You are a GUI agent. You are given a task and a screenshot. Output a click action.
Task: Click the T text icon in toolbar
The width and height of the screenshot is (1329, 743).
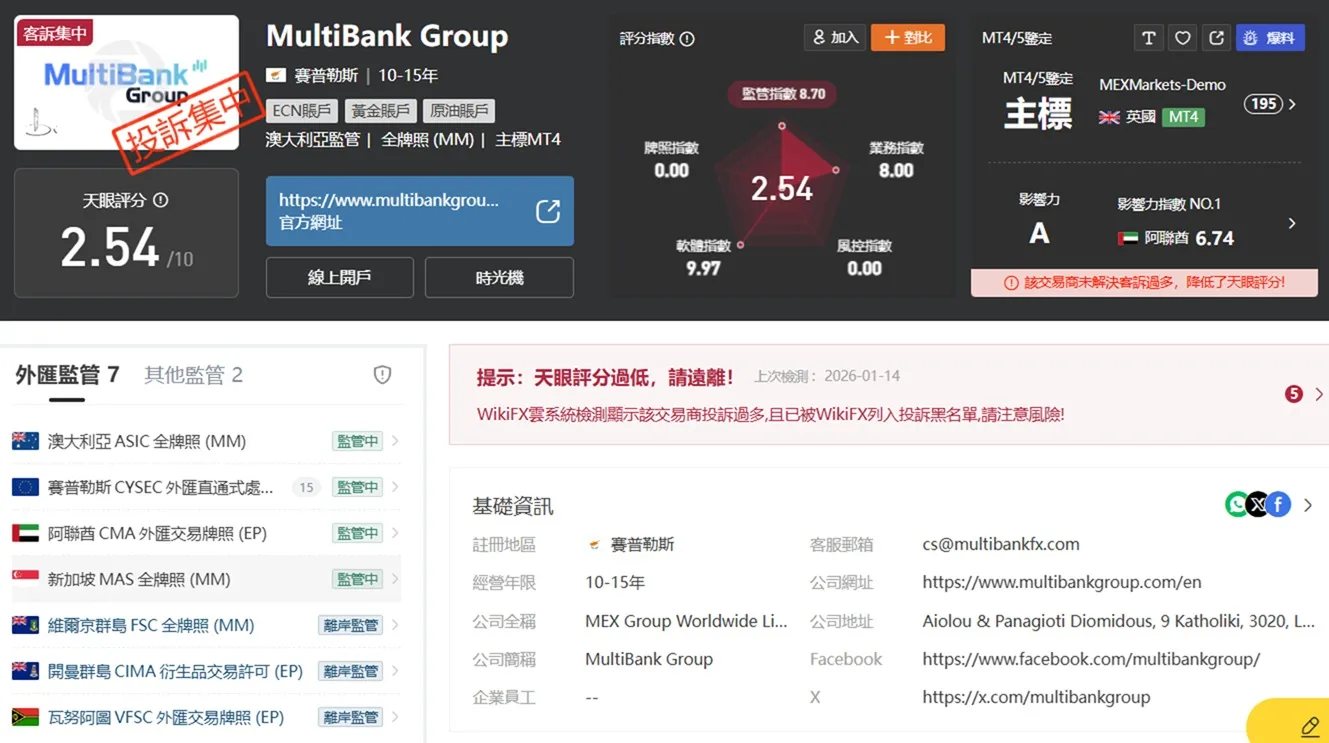[1148, 38]
